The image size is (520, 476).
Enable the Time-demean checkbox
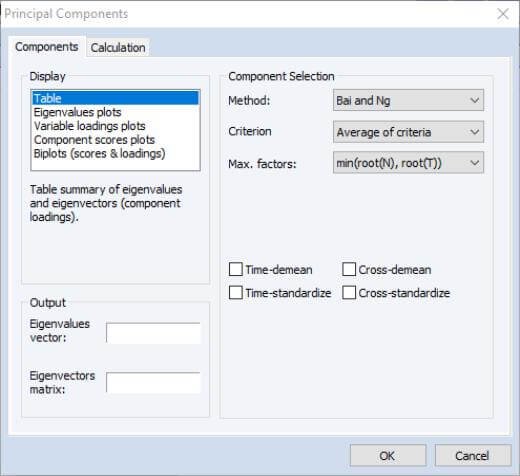(236, 269)
